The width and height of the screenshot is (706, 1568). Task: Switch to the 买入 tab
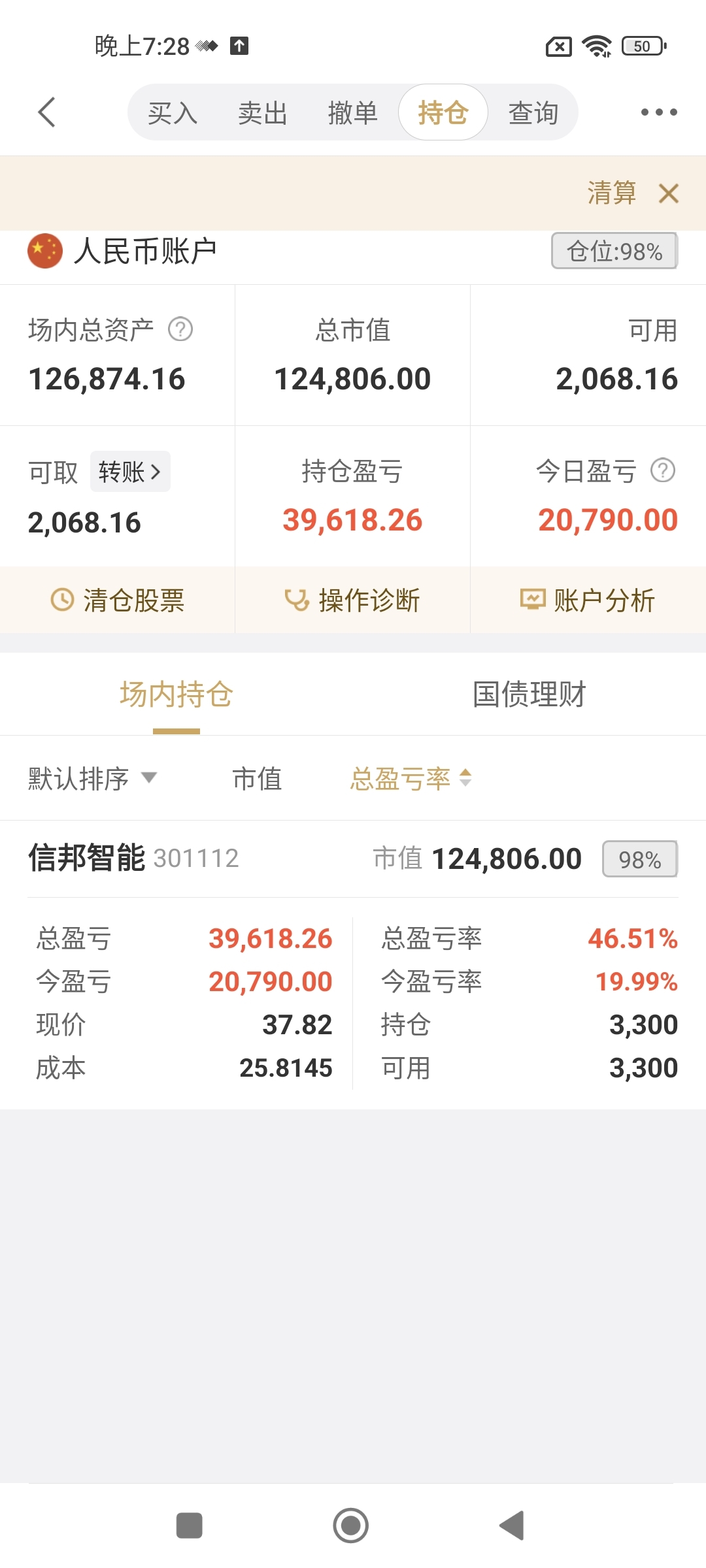pyautogui.click(x=173, y=112)
